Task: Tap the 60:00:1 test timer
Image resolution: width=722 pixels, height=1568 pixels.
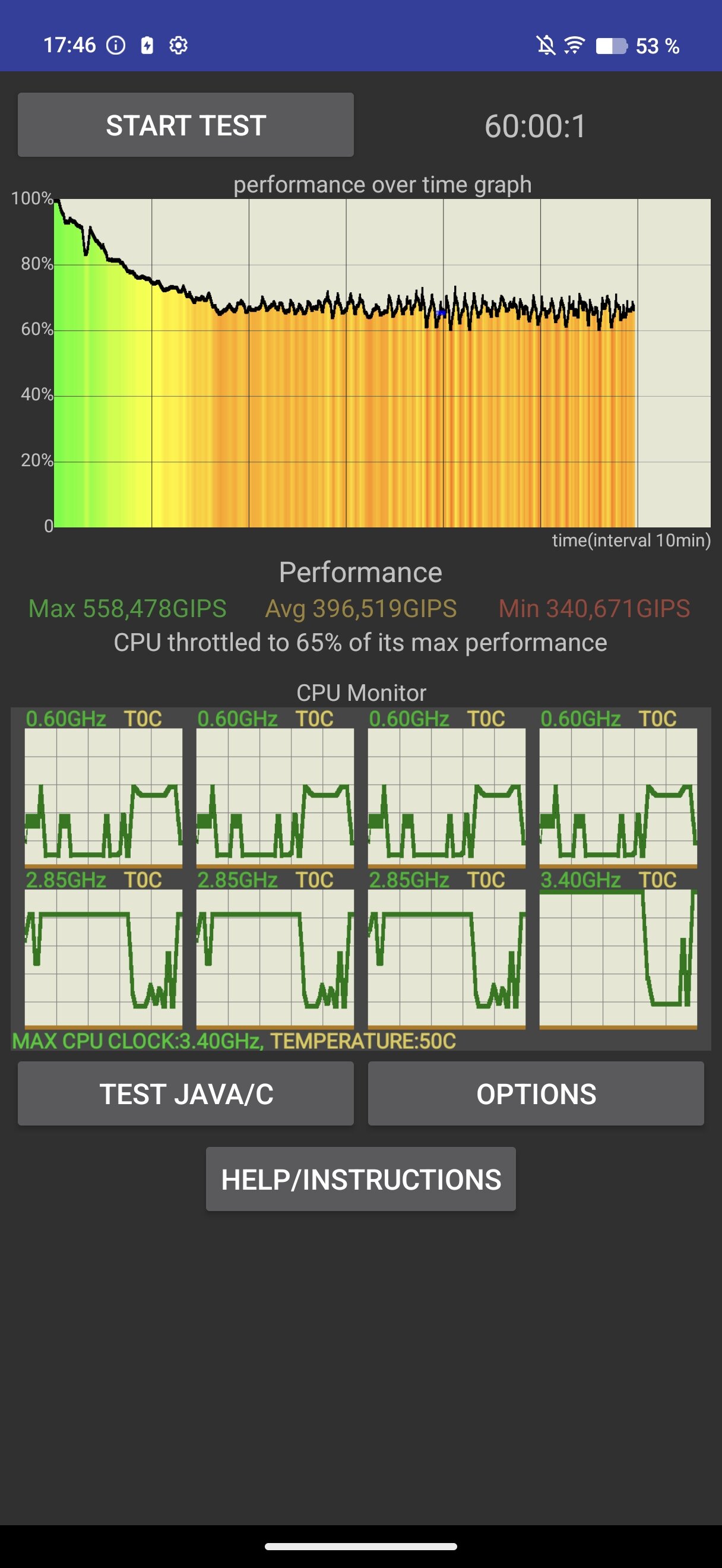Action: pyautogui.click(x=535, y=126)
